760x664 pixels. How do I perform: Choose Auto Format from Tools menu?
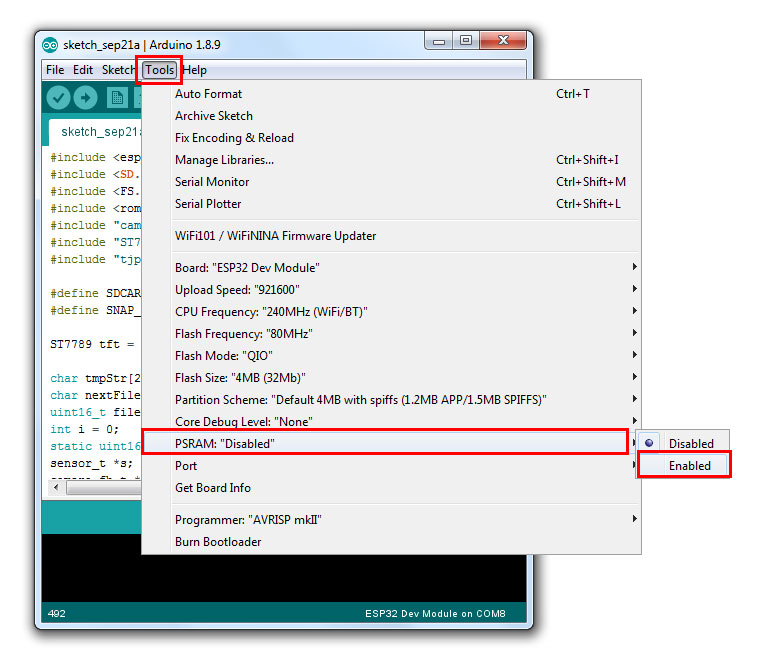point(391,94)
